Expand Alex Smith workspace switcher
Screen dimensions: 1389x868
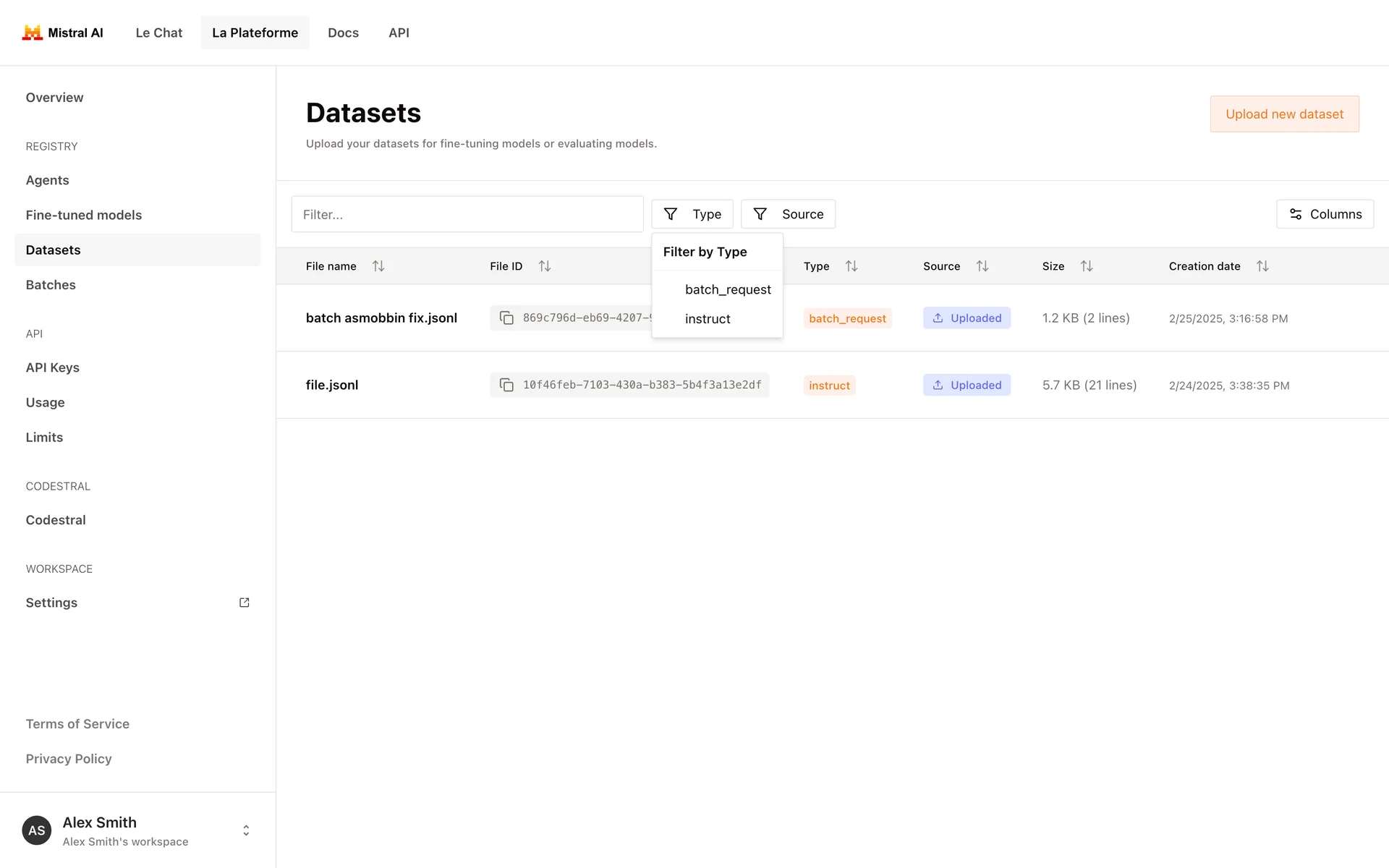(246, 830)
